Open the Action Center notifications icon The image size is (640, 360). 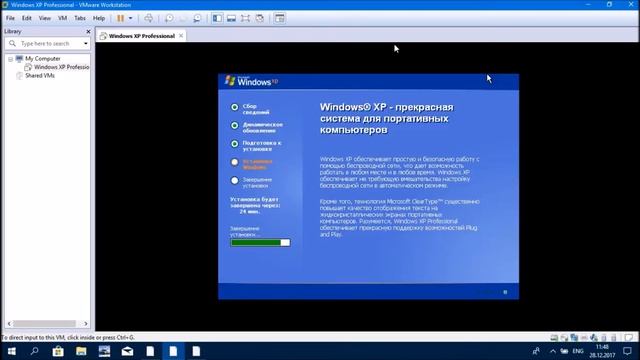pos(627,351)
